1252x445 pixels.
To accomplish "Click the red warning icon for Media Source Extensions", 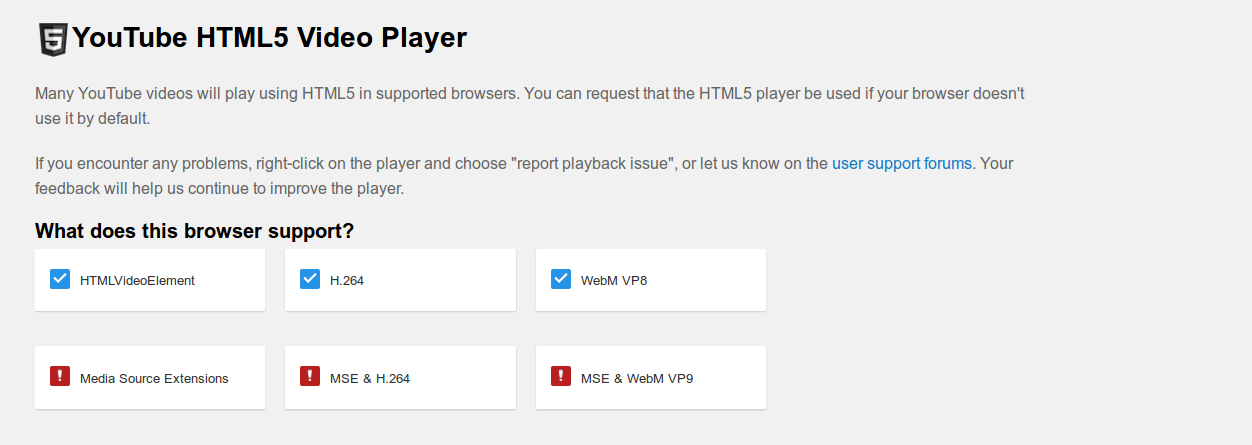I will pyautogui.click(x=59, y=376).
